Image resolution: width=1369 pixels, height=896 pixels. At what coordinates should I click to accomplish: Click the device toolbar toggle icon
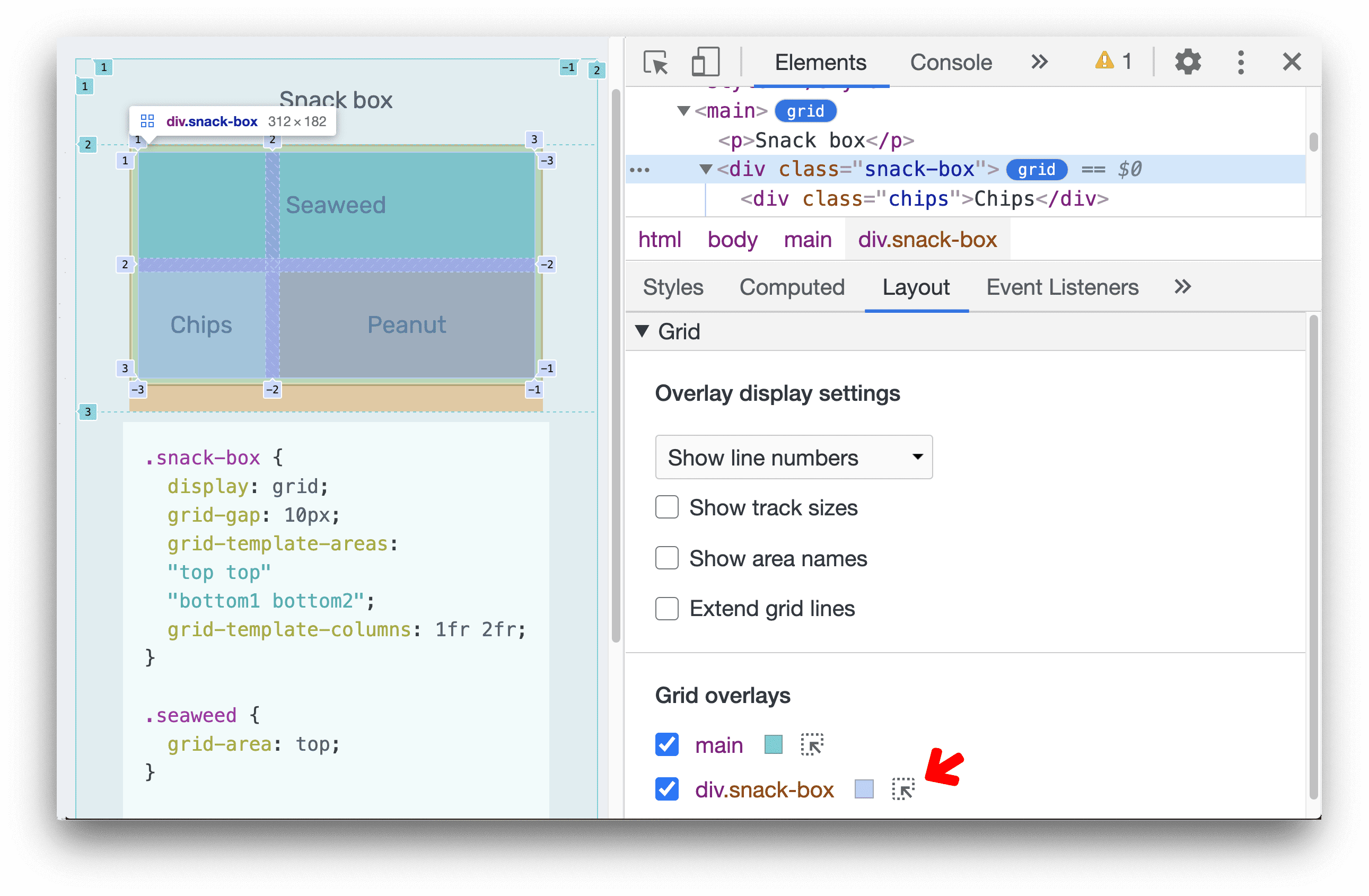(702, 63)
